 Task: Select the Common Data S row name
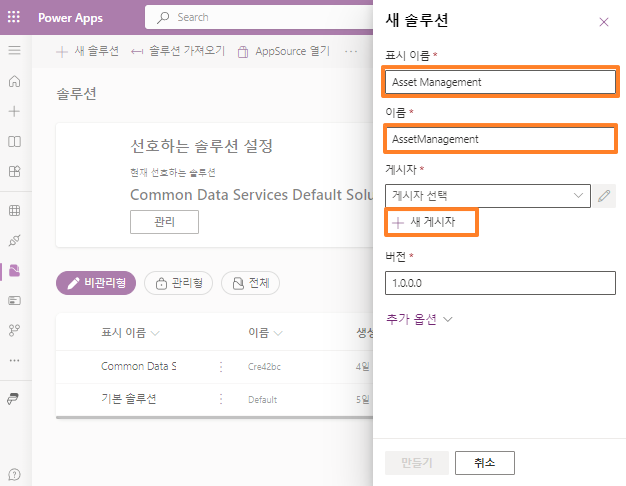[x=139, y=366]
